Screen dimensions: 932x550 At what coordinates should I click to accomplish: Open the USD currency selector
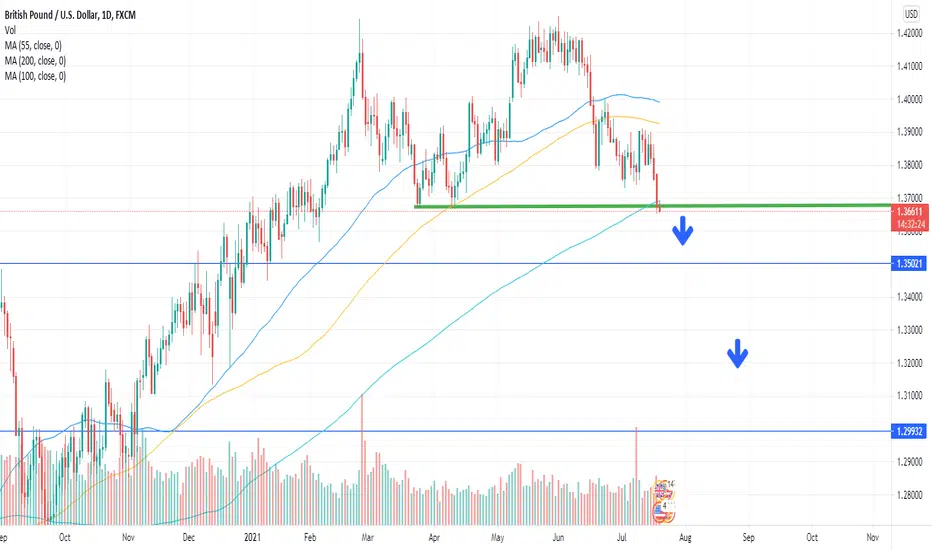pos(911,14)
